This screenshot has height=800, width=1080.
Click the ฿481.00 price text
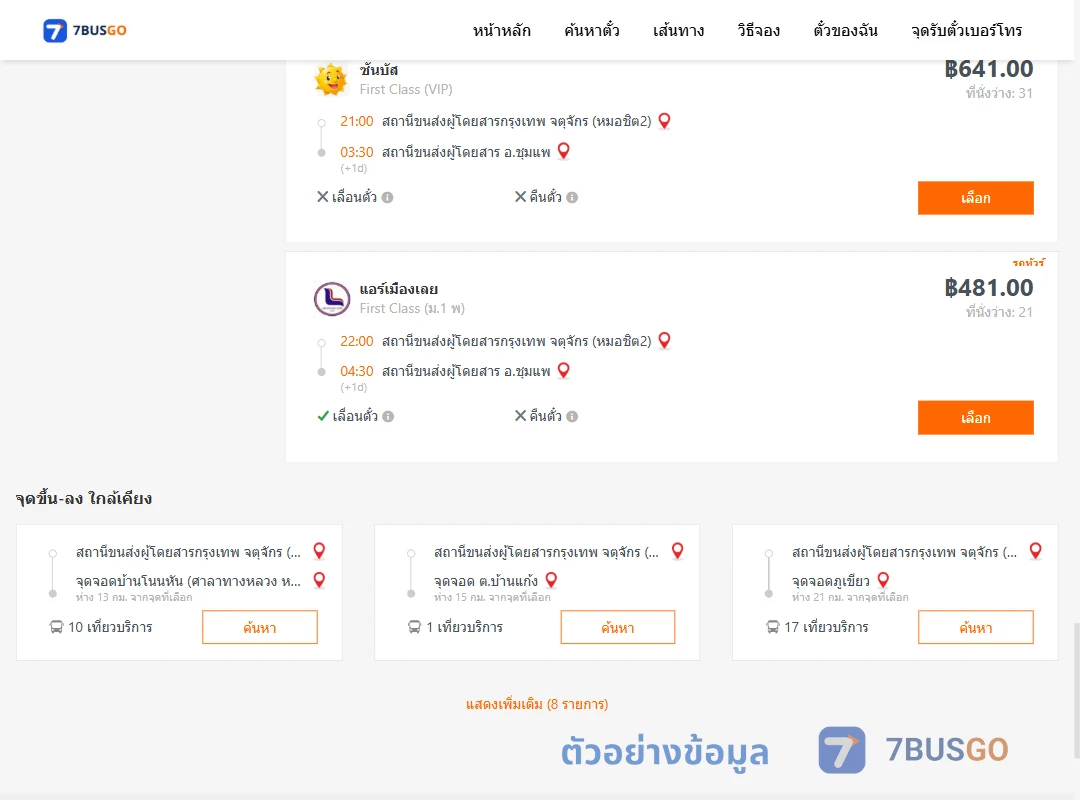[x=988, y=288]
